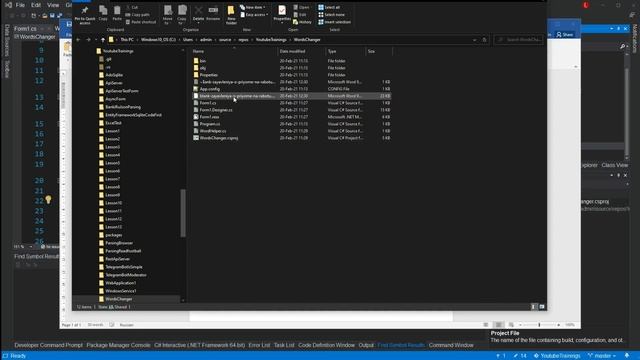Click the master branch in status bar

pos(602,356)
